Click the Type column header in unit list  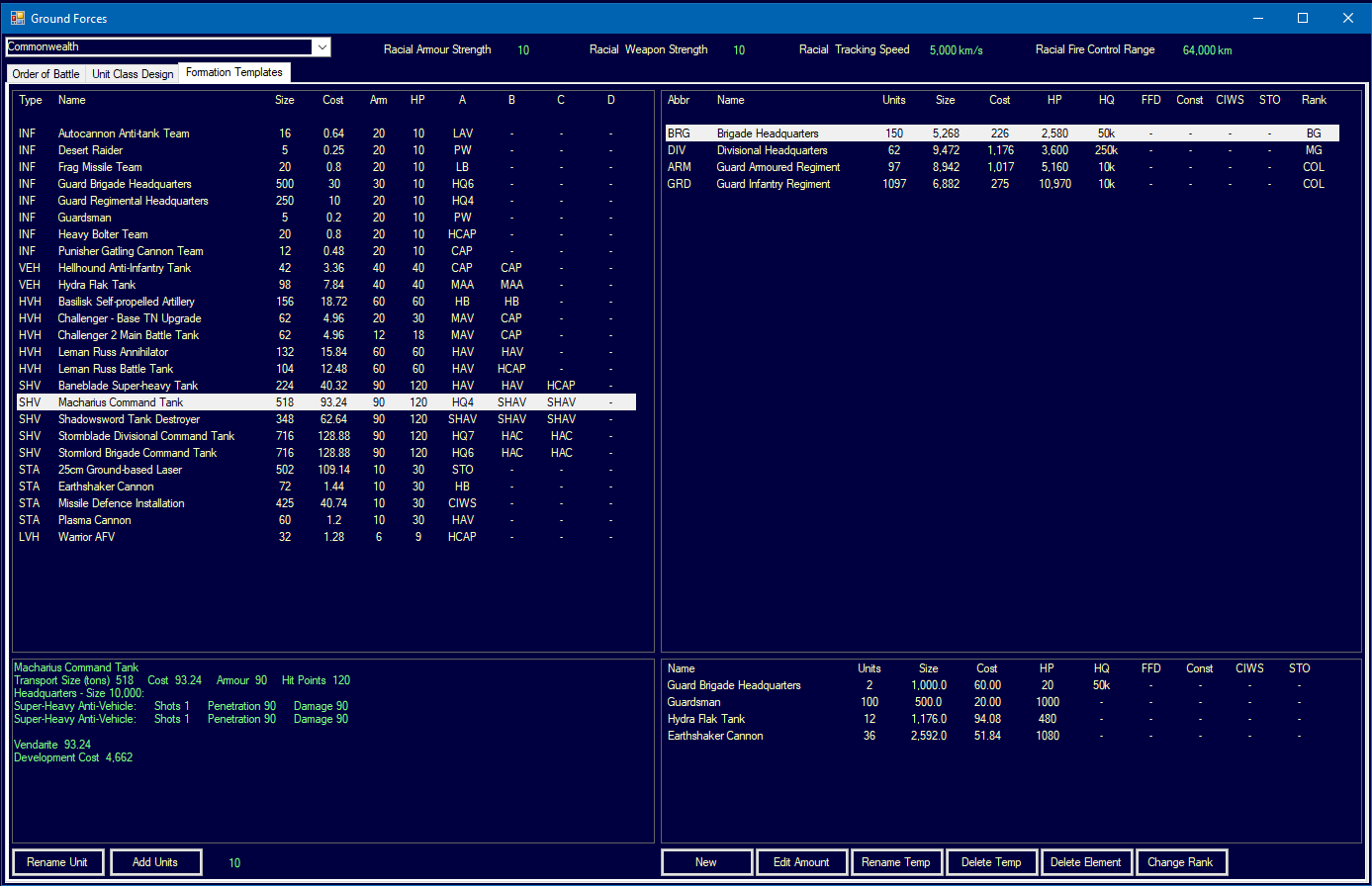pyautogui.click(x=31, y=100)
